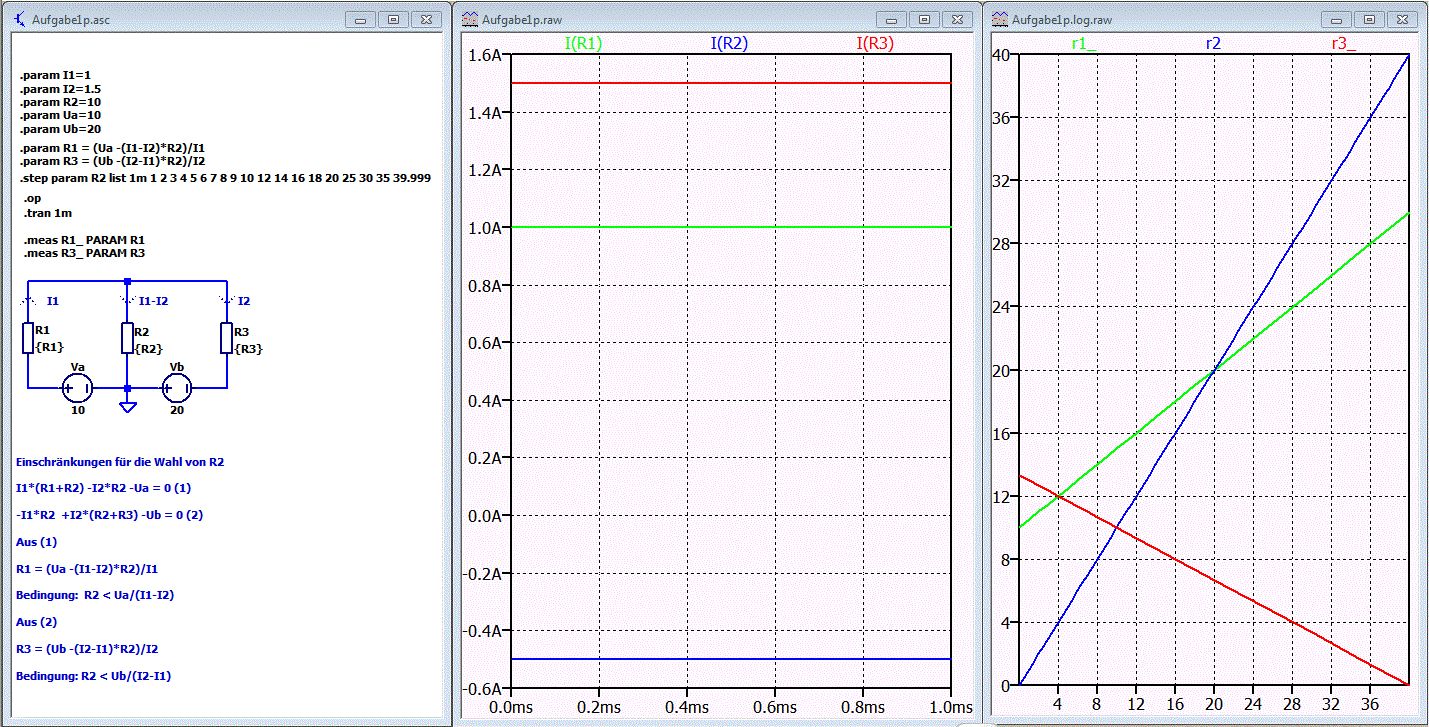
Task: Click the blue r2 axis label in log plot
Action: point(1213,43)
